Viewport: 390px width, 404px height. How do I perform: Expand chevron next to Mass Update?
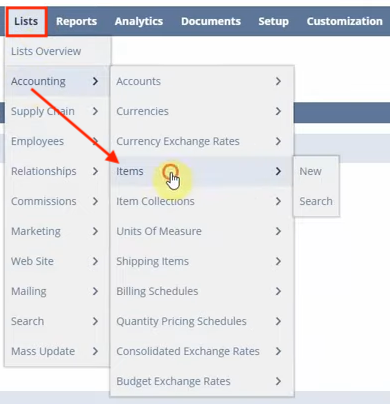(x=95, y=351)
